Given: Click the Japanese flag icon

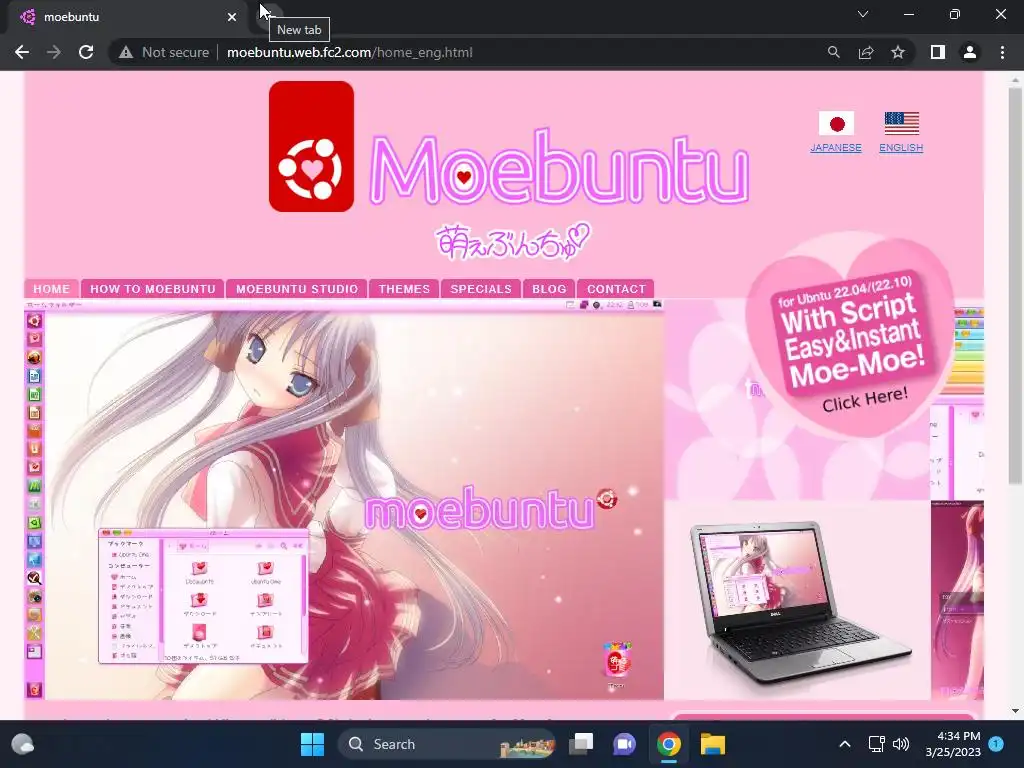Looking at the screenshot, I should 836,123.
